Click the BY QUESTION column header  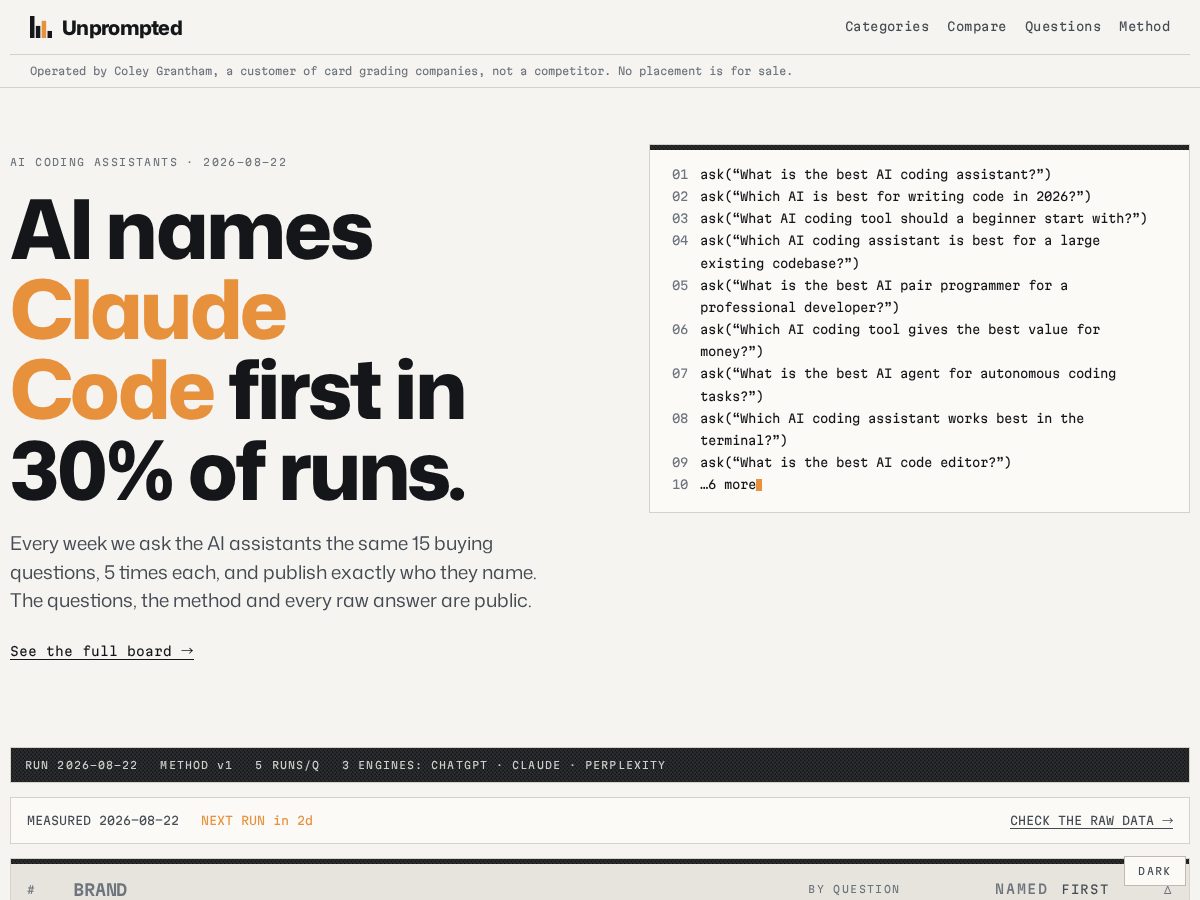point(854,889)
